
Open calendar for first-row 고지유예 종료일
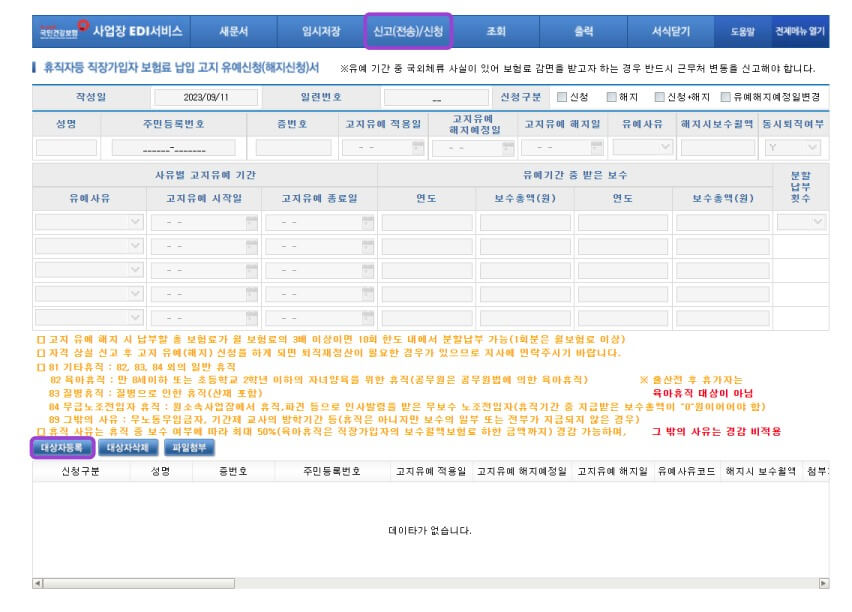coord(367,222)
